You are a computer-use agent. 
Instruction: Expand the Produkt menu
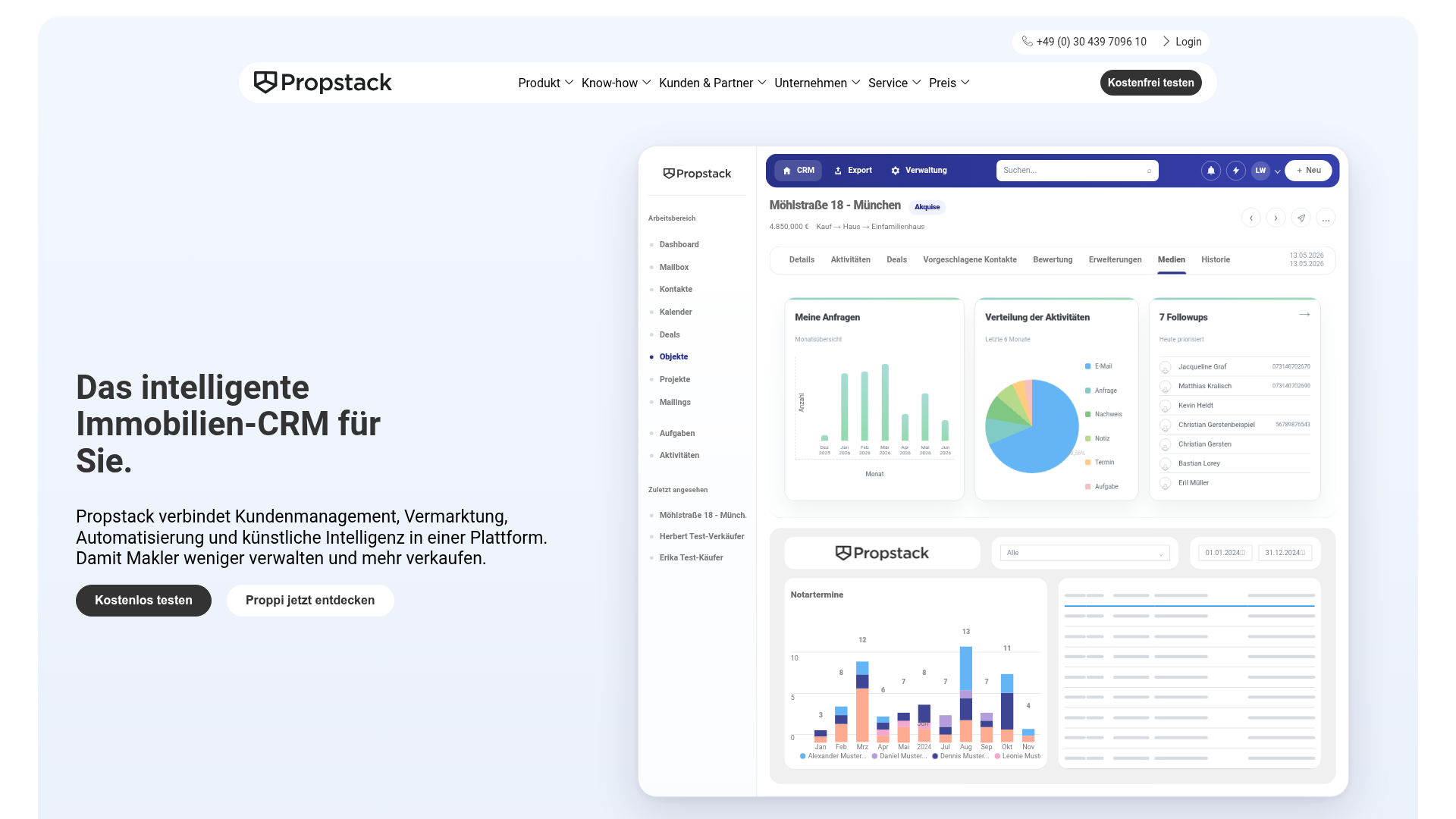click(x=546, y=83)
